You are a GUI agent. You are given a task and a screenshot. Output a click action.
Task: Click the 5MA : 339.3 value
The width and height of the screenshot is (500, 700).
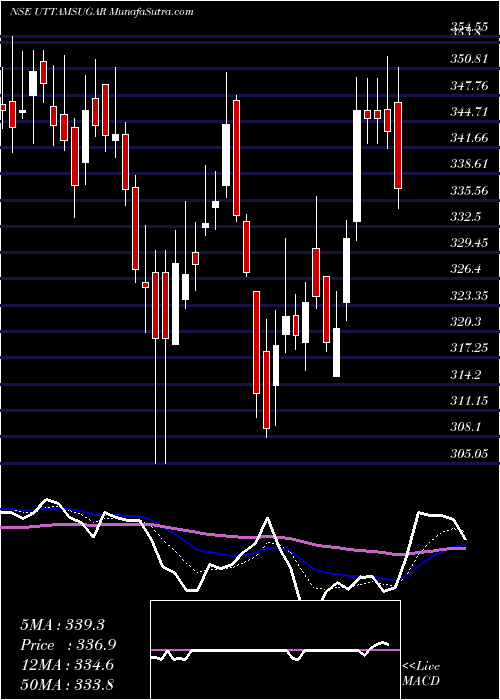point(62,625)
